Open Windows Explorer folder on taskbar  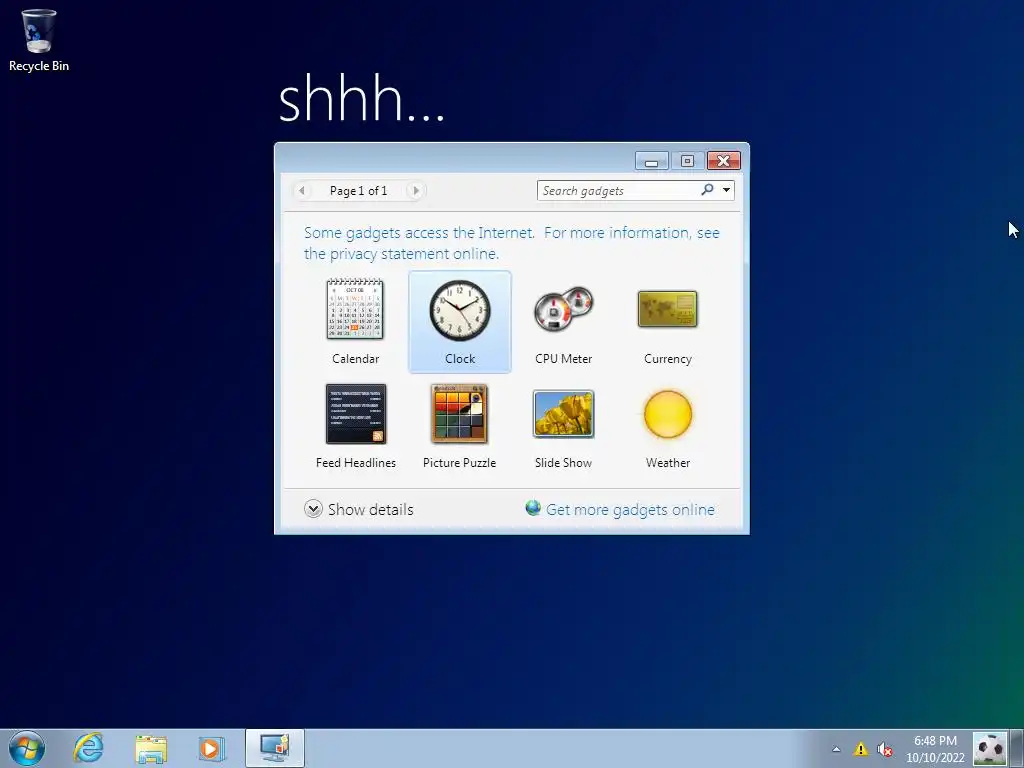[151, 749]
